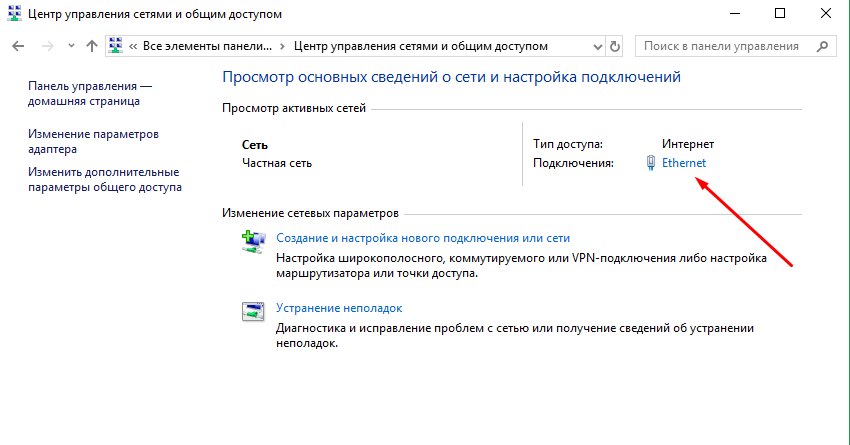The image size is (850, 445).
Task: Click the network icon in address bar
Action: point(115,46)
